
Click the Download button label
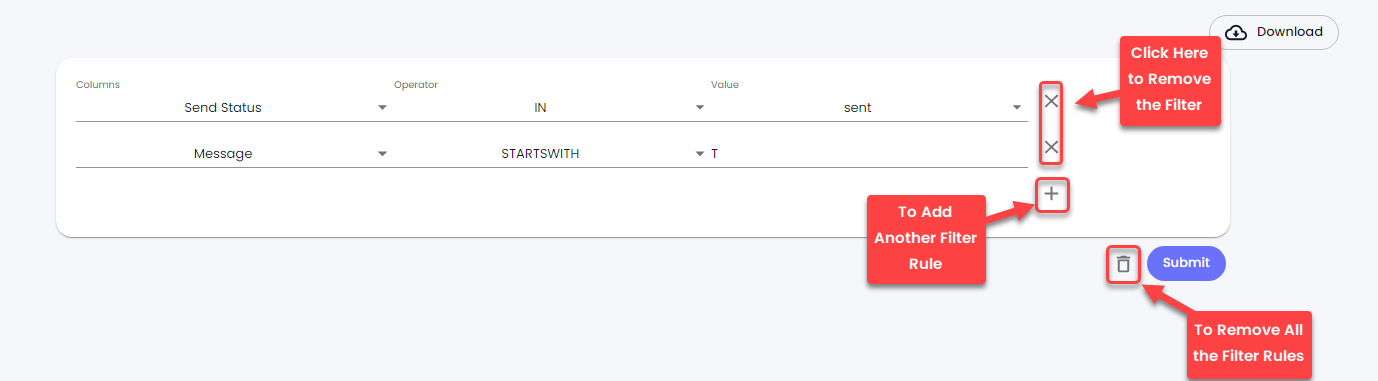(x=1290, y=32)
